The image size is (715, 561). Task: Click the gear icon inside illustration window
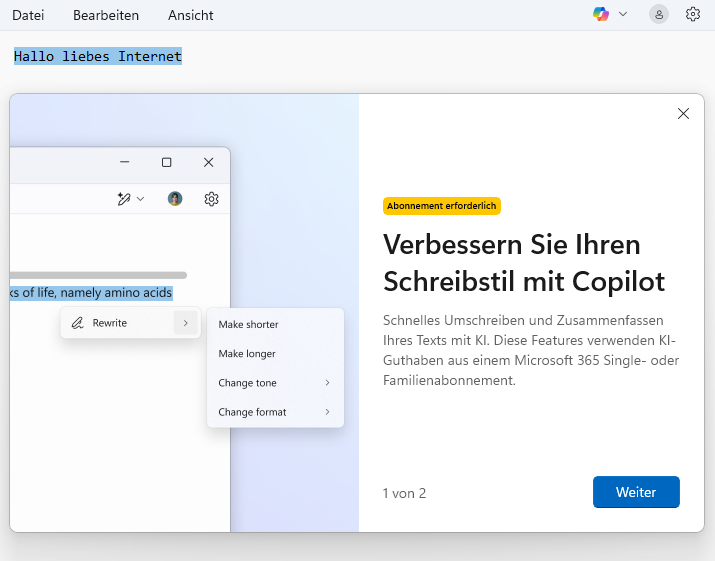(211, 199)
